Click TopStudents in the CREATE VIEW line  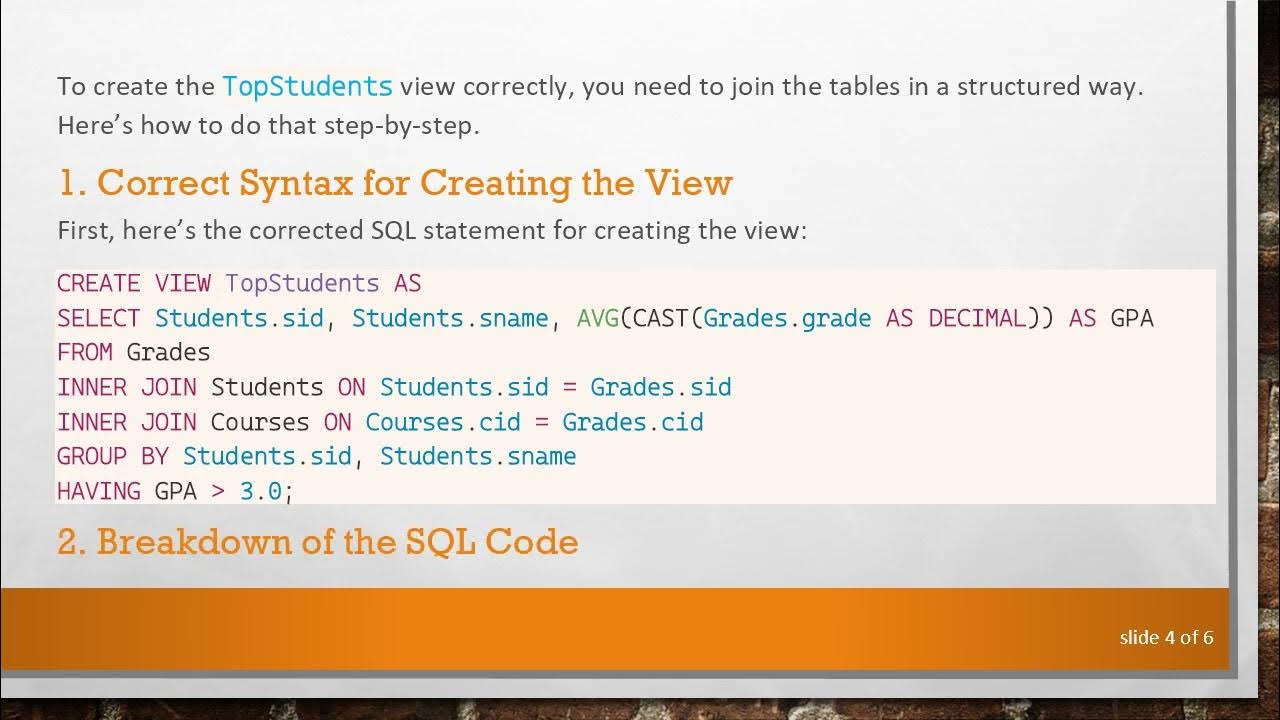[302, 284]
